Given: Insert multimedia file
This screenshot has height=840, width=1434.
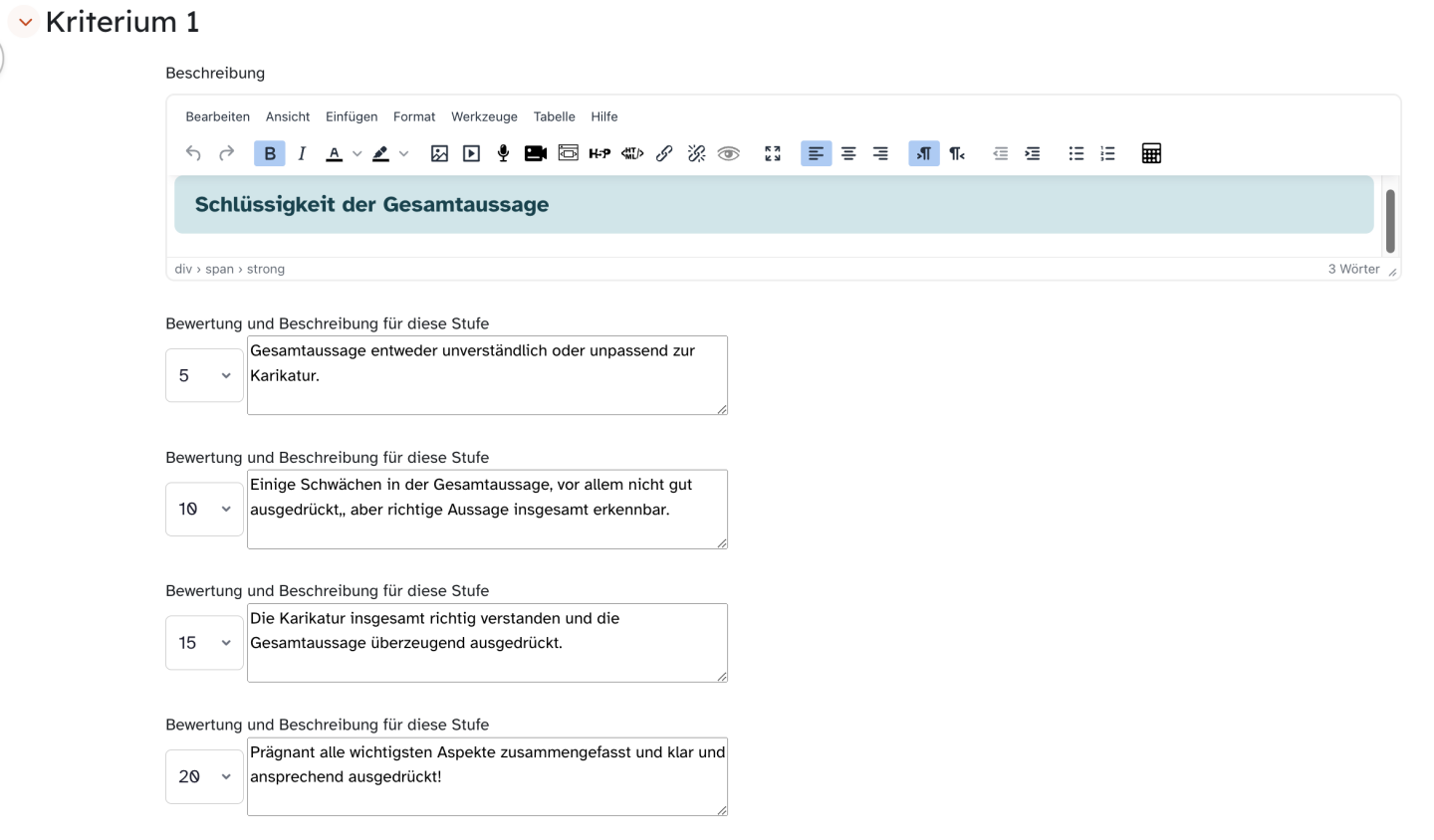Looking at the screenshot, I should point(471,153).
